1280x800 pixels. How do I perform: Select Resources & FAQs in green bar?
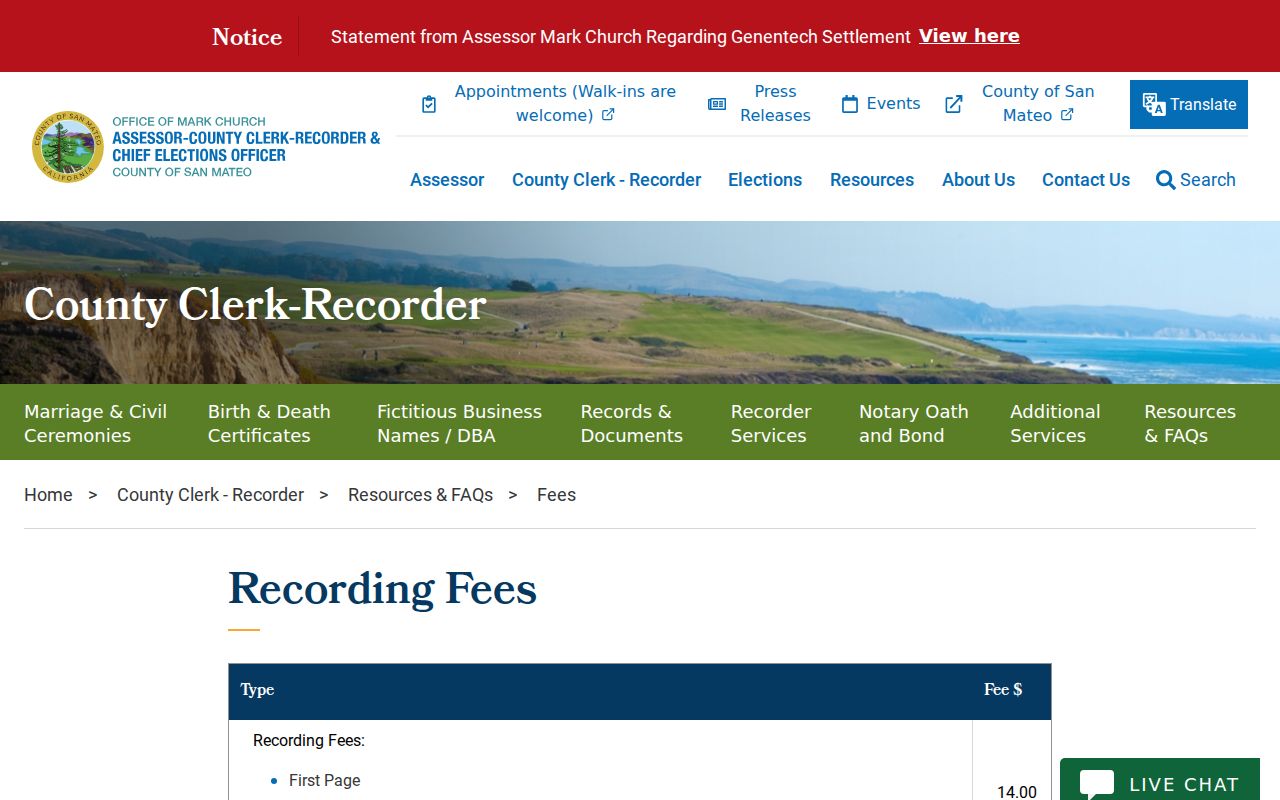(x=1190, y=423)
